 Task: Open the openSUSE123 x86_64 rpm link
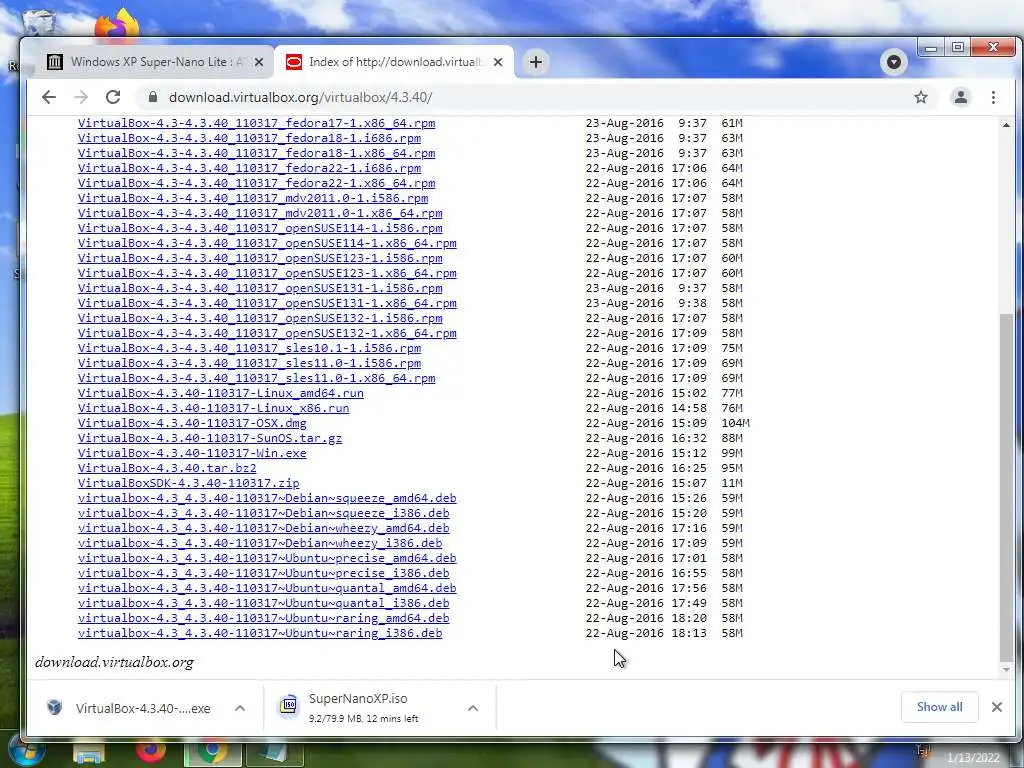point(267,274)
